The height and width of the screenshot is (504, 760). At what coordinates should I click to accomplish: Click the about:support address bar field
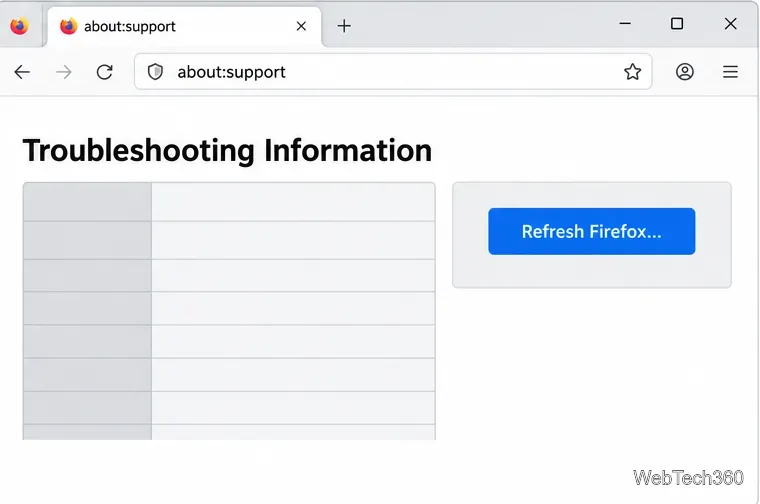393,72
